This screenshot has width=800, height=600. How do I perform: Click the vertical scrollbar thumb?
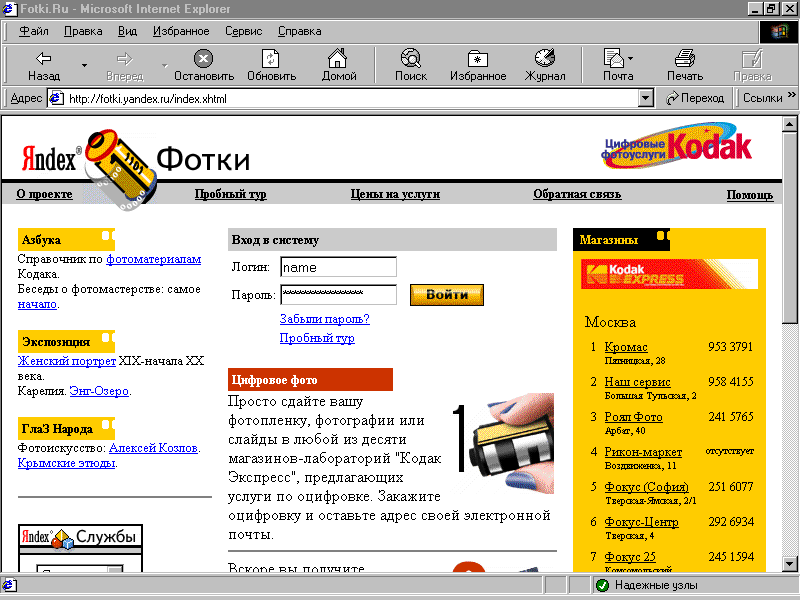coord(789,228)
